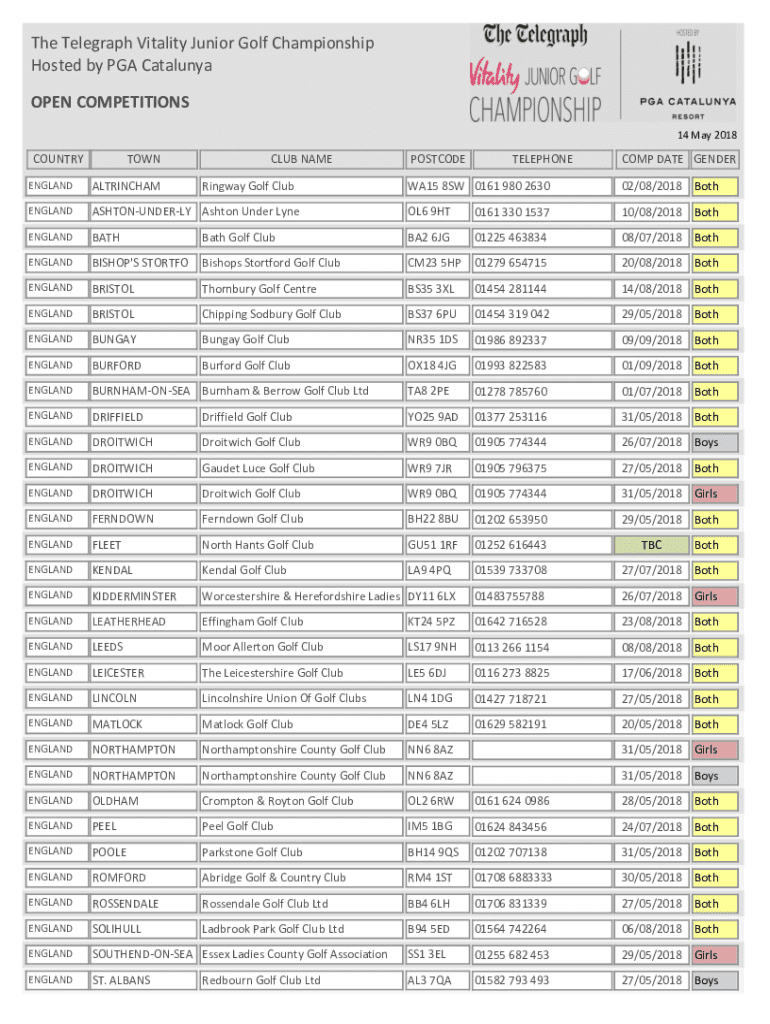
Task: Click the comp date 02/08/2018 for Altrincham
Action: click(x=651, y=186)
